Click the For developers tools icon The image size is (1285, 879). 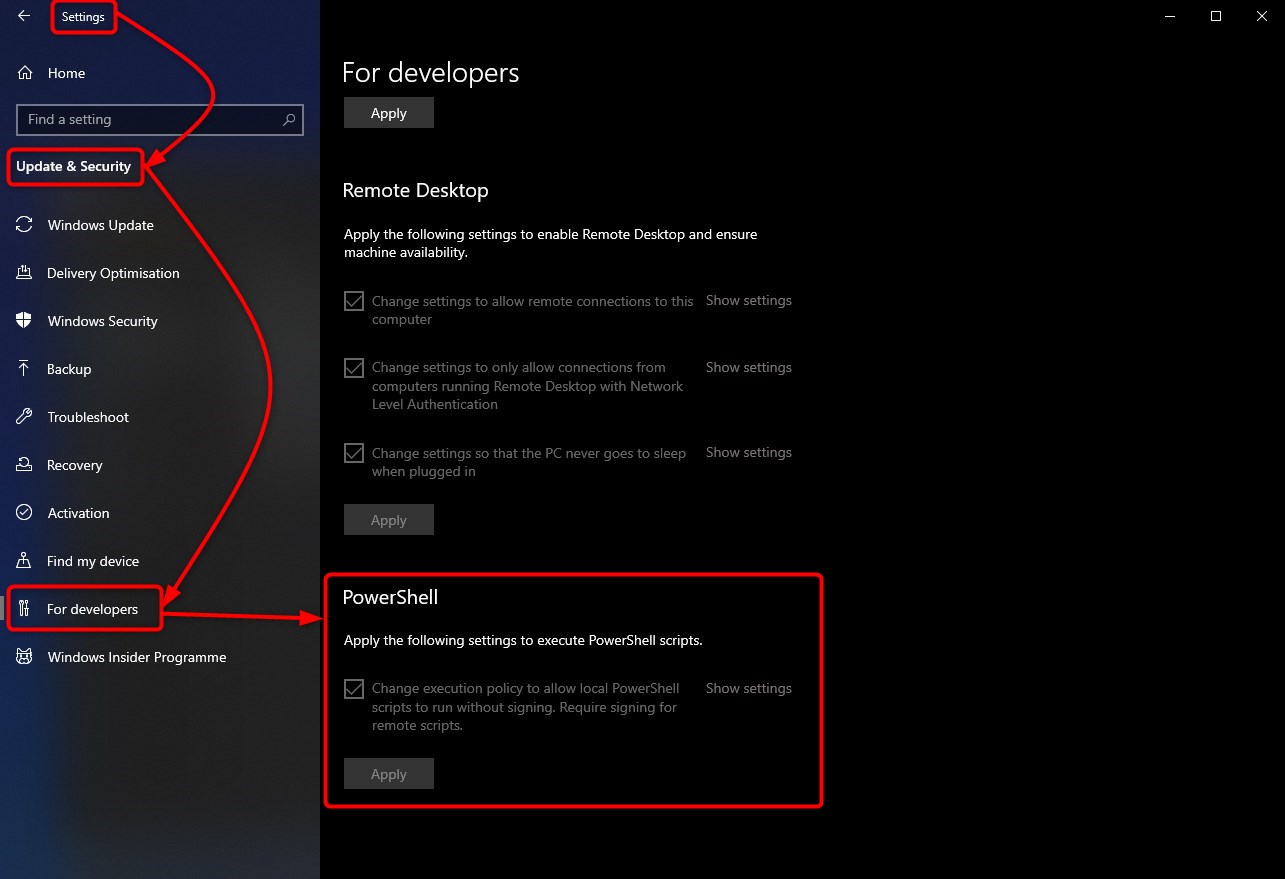point(25,609)
